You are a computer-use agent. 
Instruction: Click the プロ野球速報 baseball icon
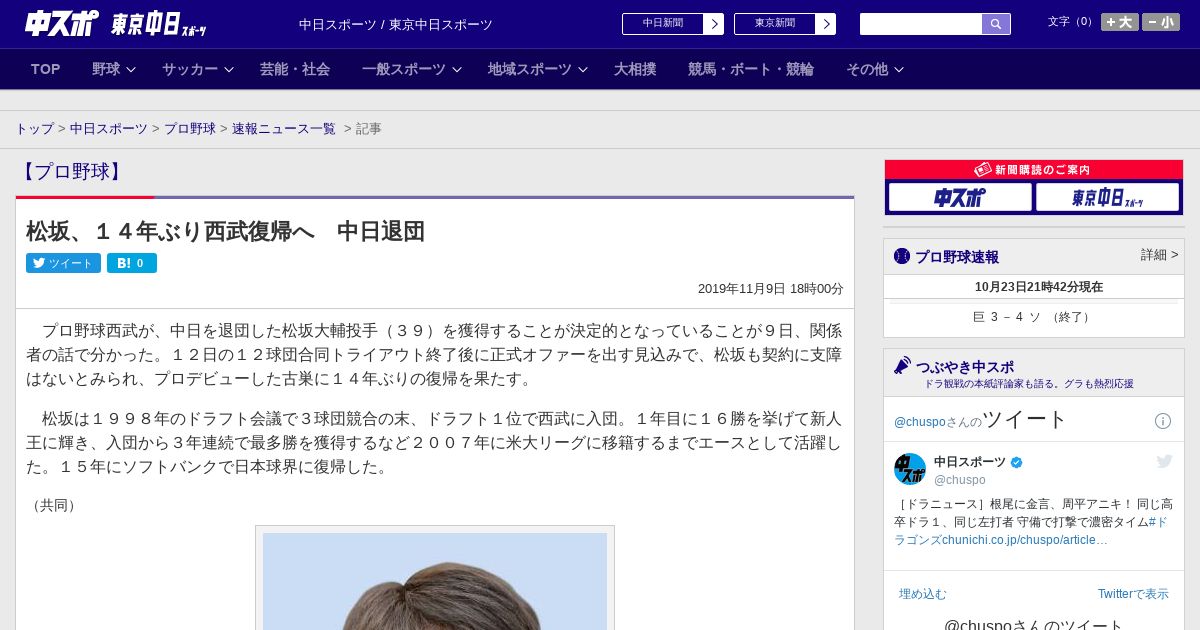point(902,256)
